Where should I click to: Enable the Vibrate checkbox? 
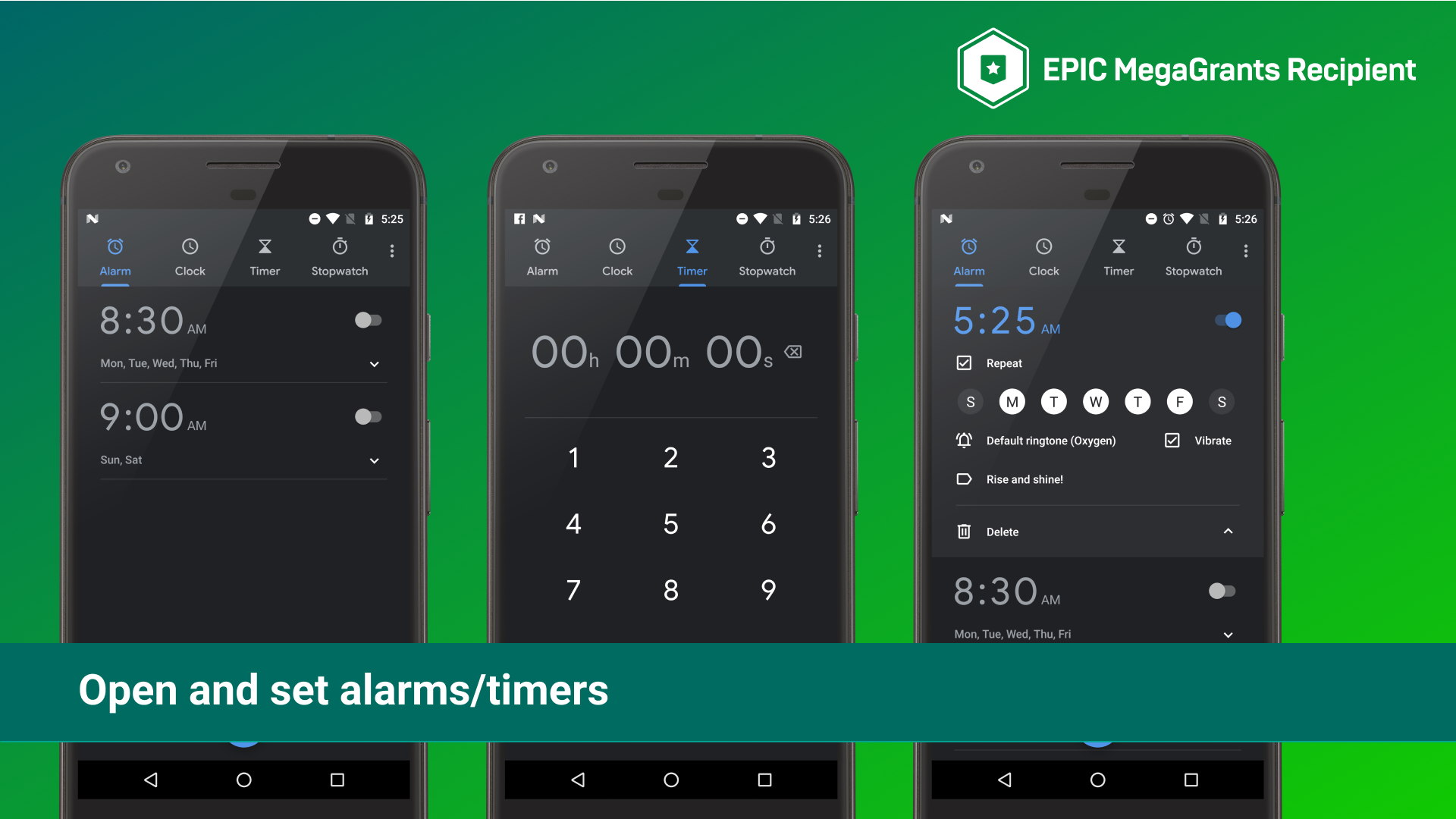coord(1170,440)
